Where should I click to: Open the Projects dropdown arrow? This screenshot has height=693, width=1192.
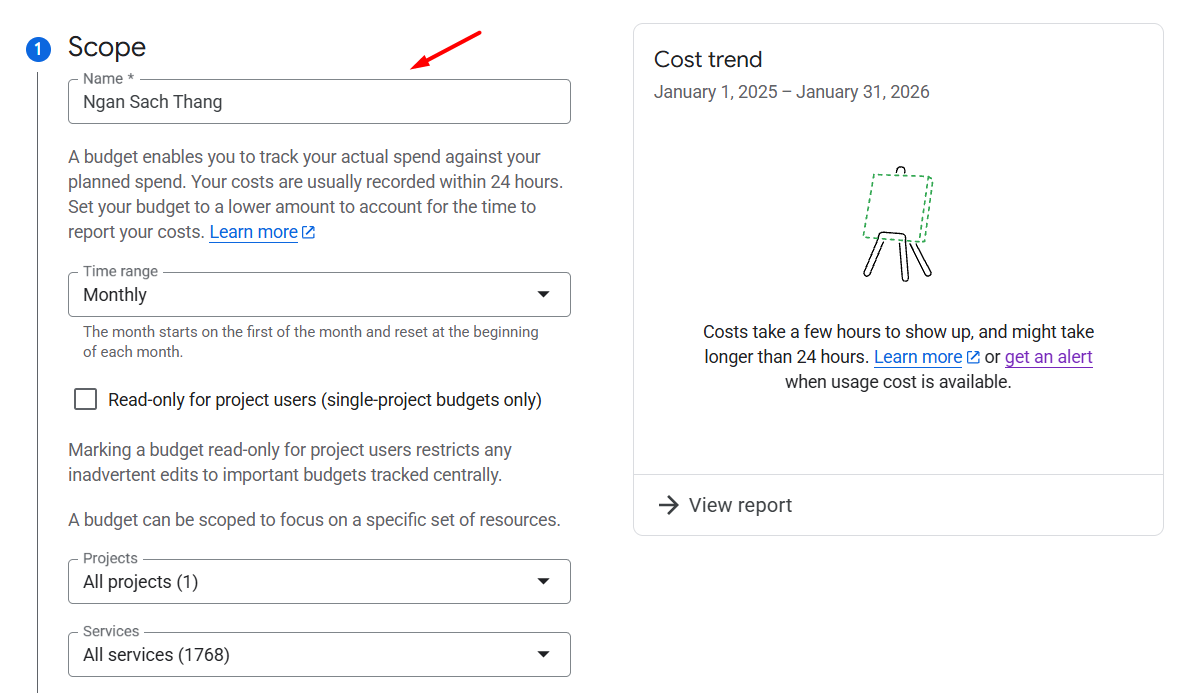543,582
